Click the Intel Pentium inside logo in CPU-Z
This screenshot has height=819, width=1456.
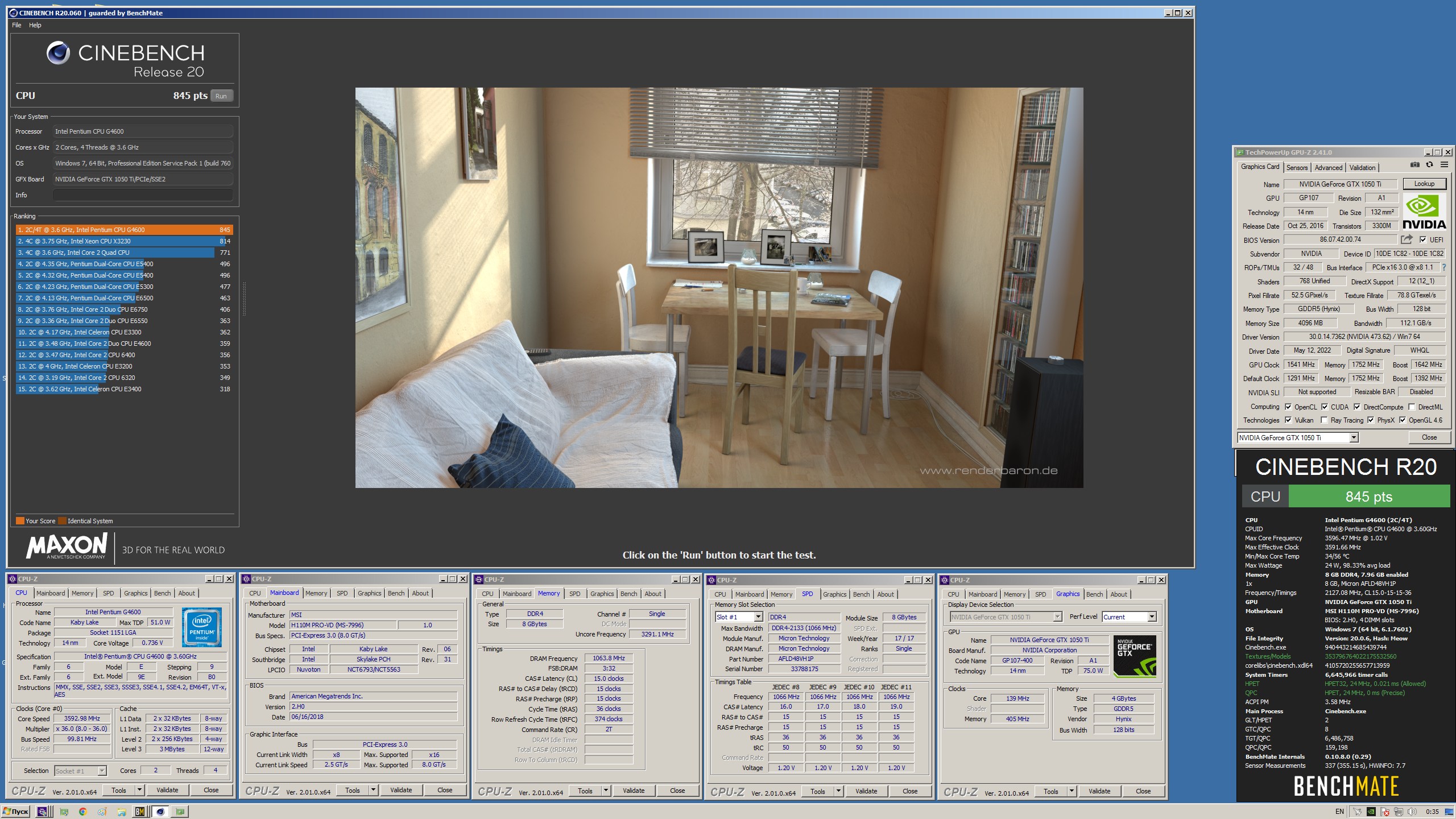pos(202,627)
